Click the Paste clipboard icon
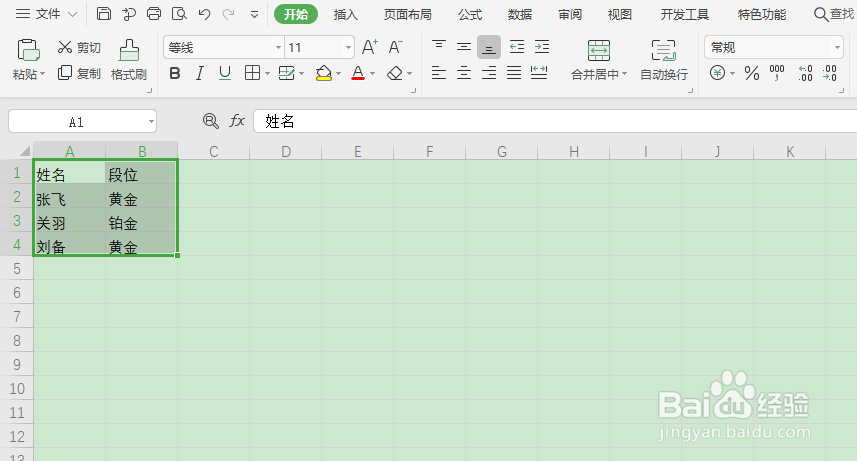 28,50
